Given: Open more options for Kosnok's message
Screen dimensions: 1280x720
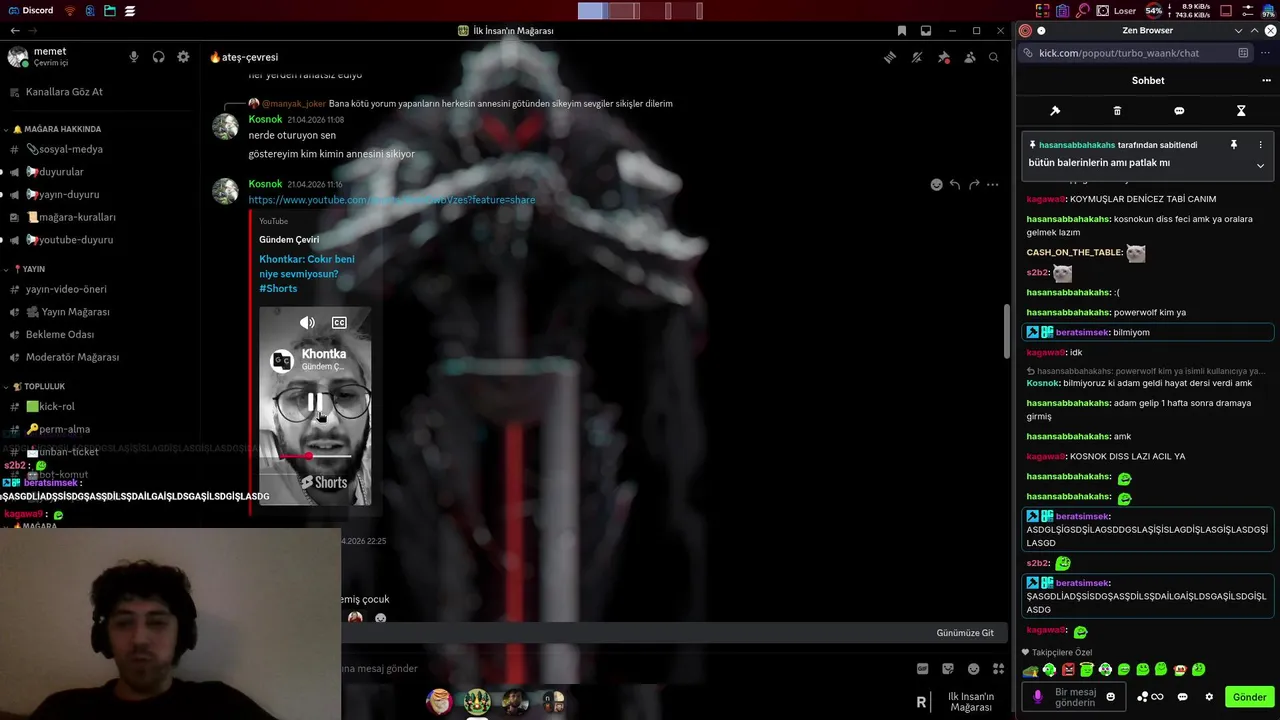Looking at the screenshot, I should click(x=992, y=184).
